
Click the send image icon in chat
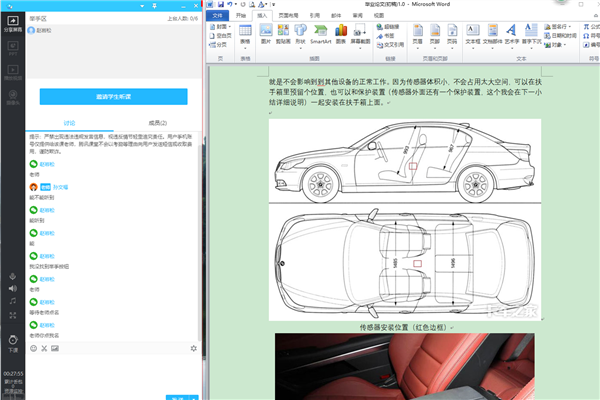(55, 348)
